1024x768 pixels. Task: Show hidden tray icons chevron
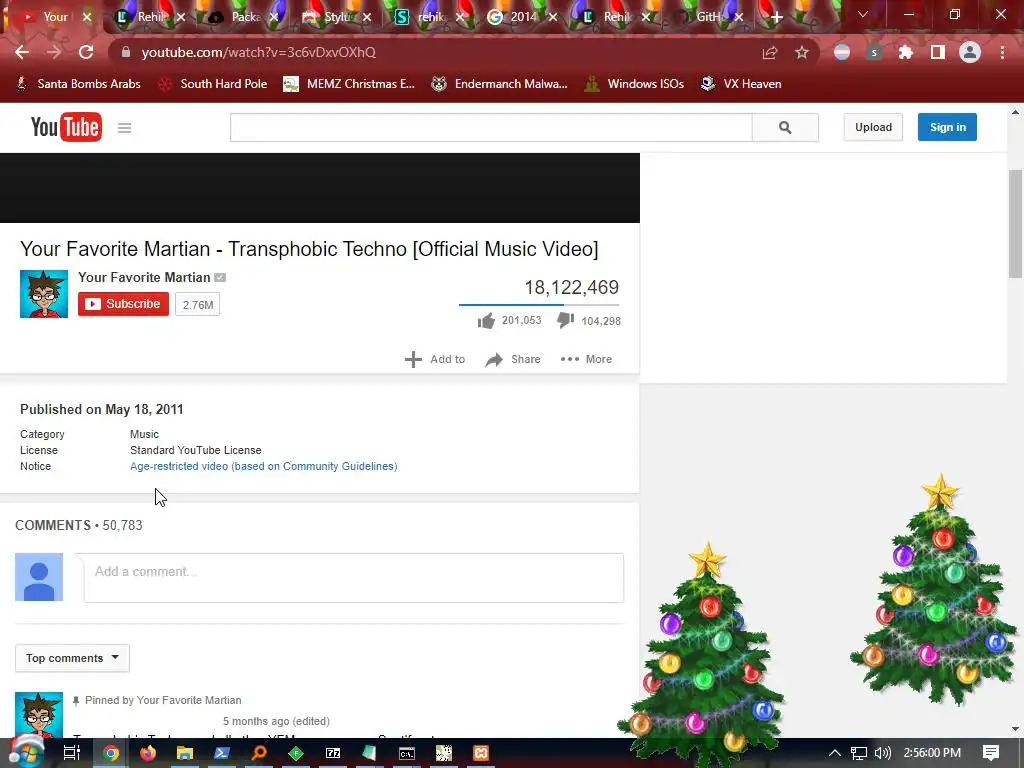[835, 753]
